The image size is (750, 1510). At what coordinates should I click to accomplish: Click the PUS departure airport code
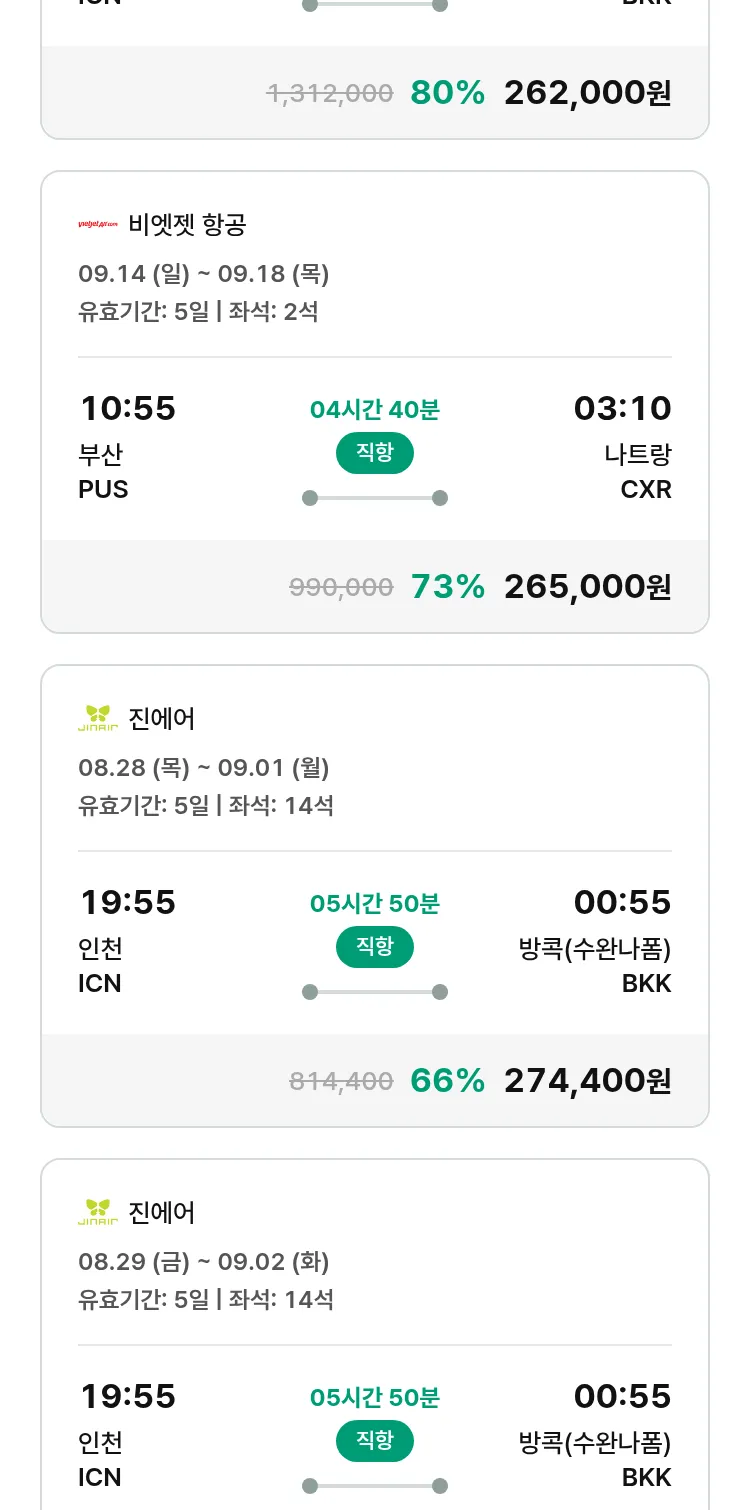coord(103,490)
